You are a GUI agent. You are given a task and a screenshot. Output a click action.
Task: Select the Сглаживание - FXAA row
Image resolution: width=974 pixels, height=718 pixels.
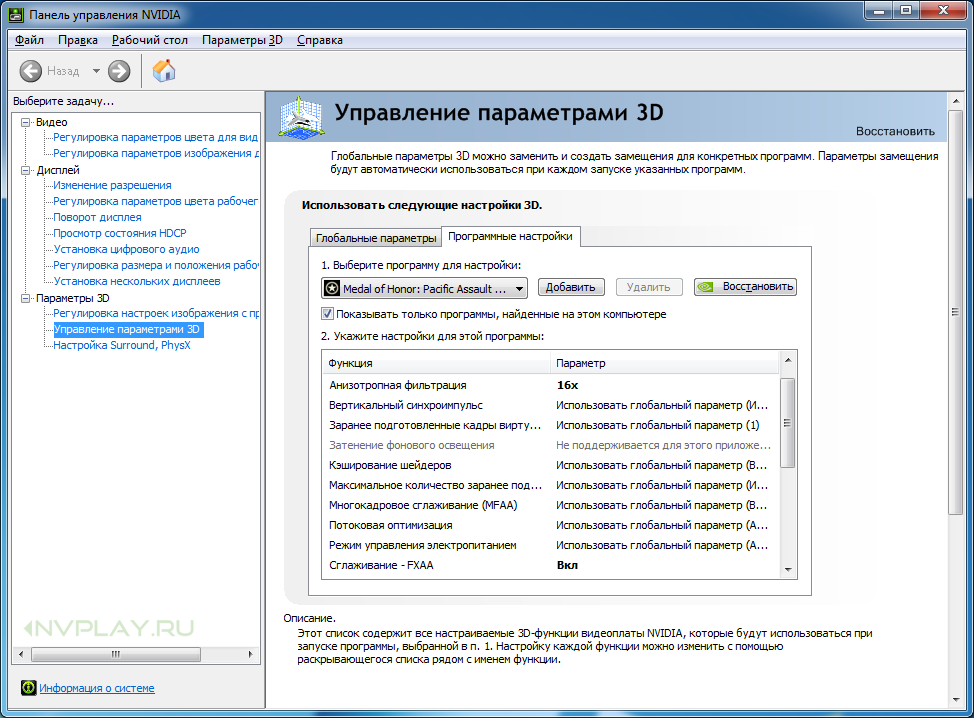(x=550, y=565)
